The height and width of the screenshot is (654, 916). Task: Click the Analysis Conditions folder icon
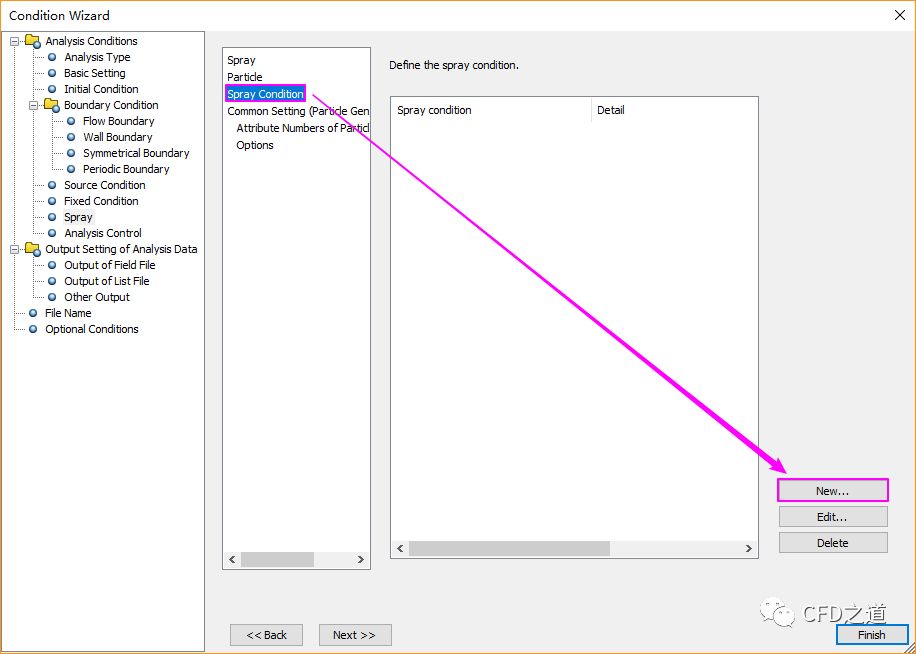(x=33, y=41)
